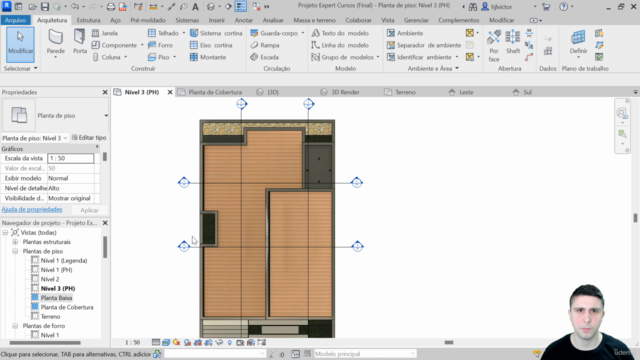Open the Arquivo file menu
This screenshot has height=360, width=640.
pyautogui.click(x=16, y=20)
